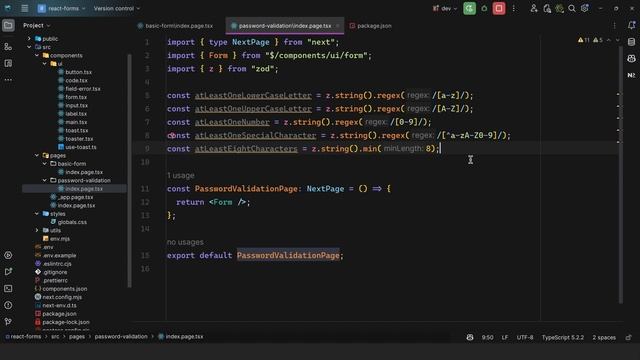Collapse the styles folder
Screen dimensions: 640x360
point(37,213)
